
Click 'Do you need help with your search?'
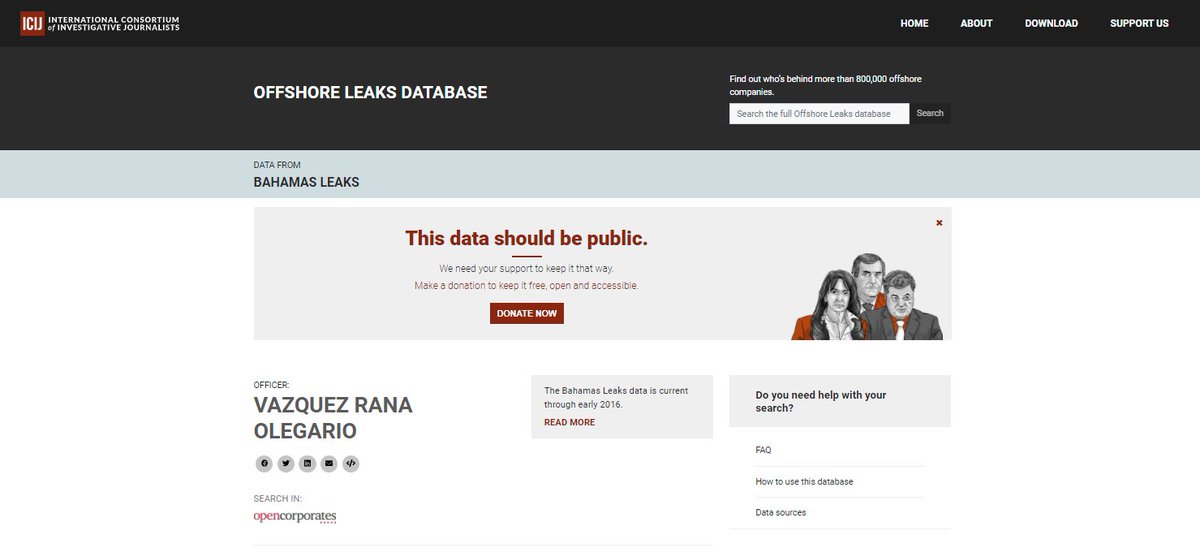click(x=821, y=401)
